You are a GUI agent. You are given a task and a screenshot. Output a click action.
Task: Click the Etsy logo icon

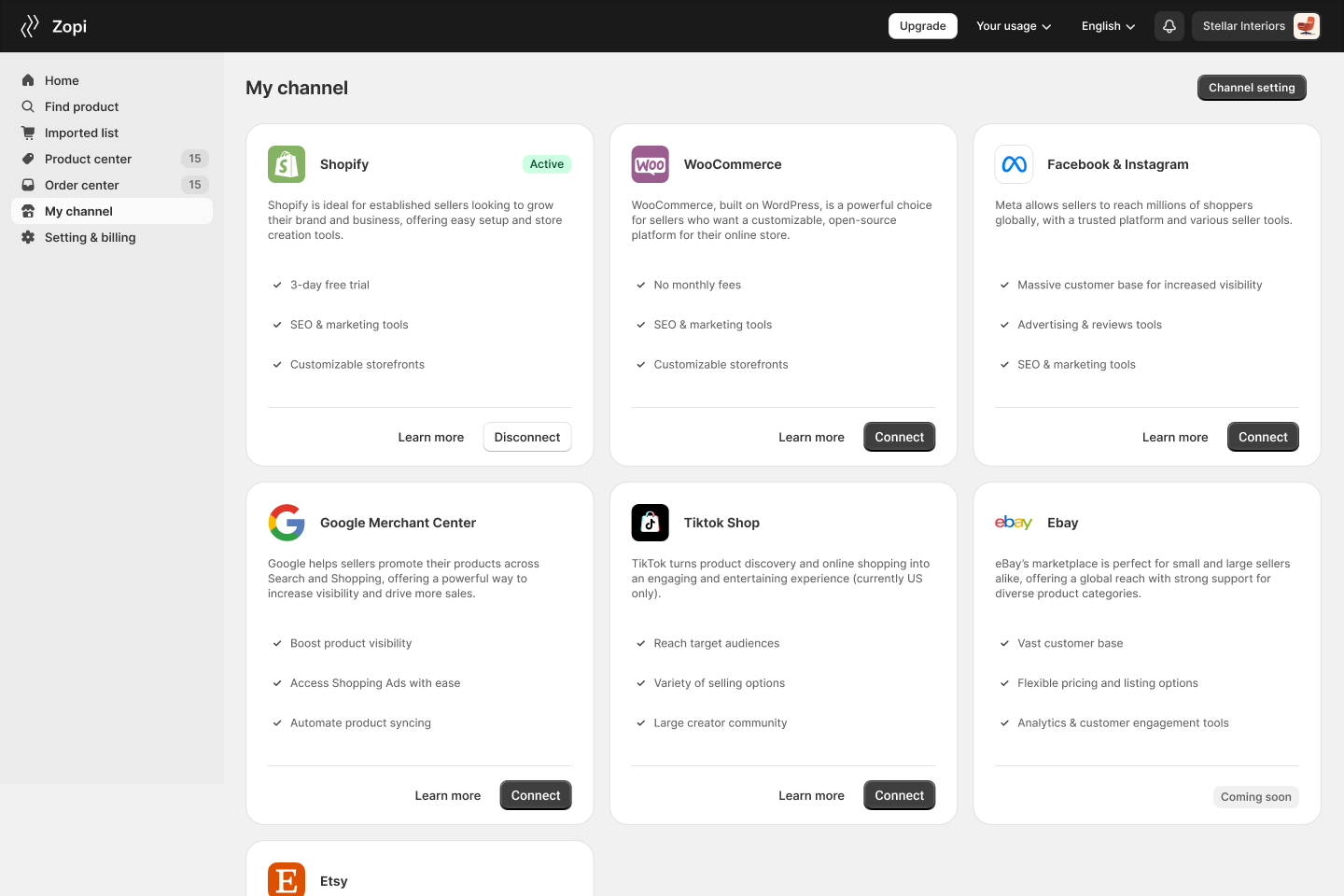tap(287, 879)
